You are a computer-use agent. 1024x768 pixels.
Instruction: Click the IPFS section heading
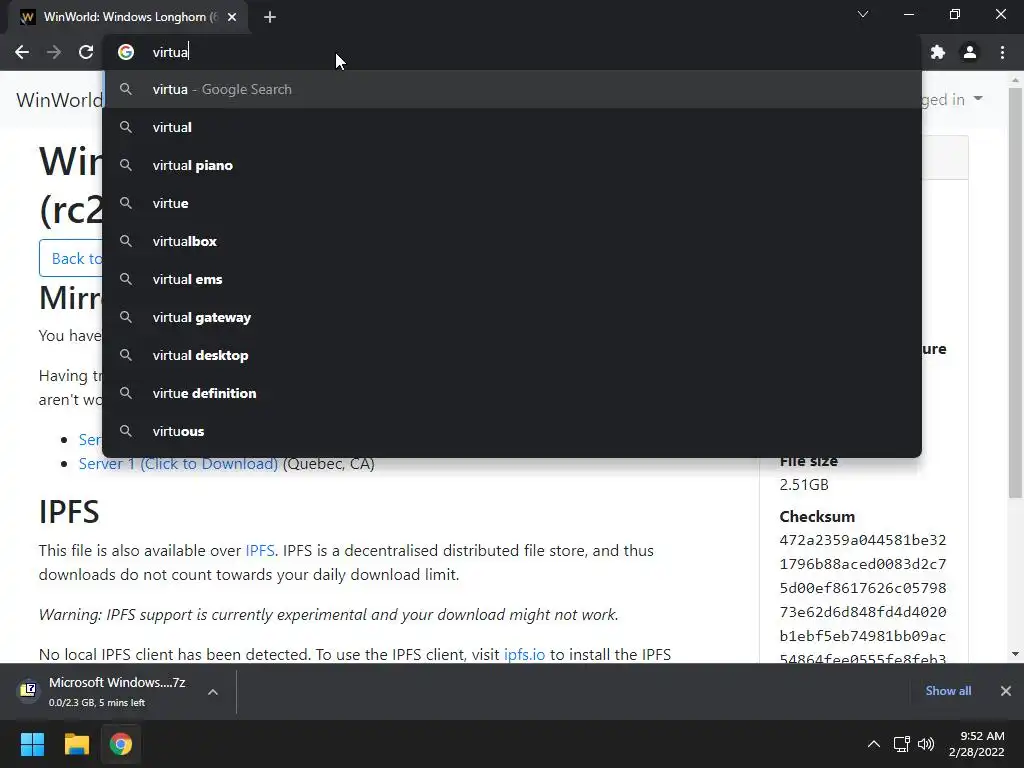tap(69, 511)
